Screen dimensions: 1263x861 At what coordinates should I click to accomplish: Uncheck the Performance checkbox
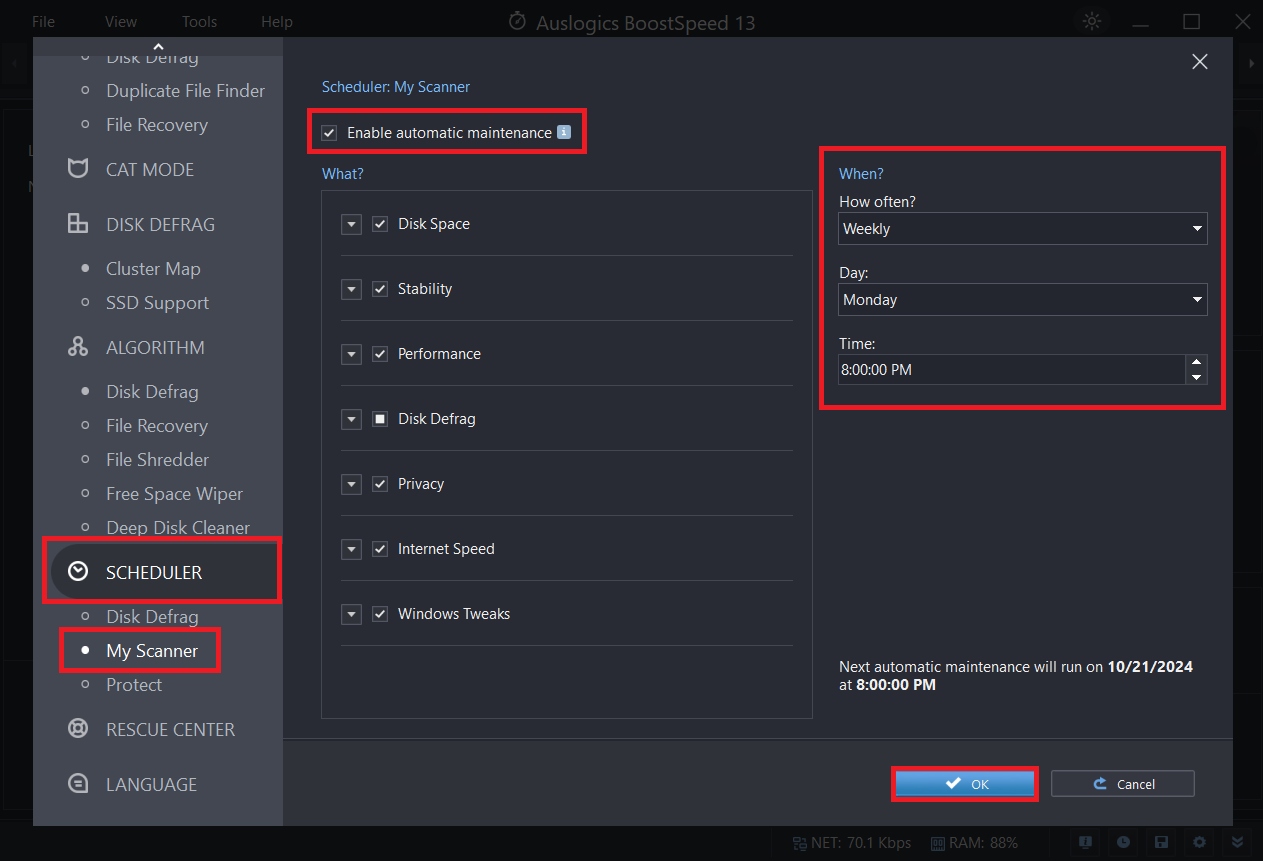coord(380,354)
